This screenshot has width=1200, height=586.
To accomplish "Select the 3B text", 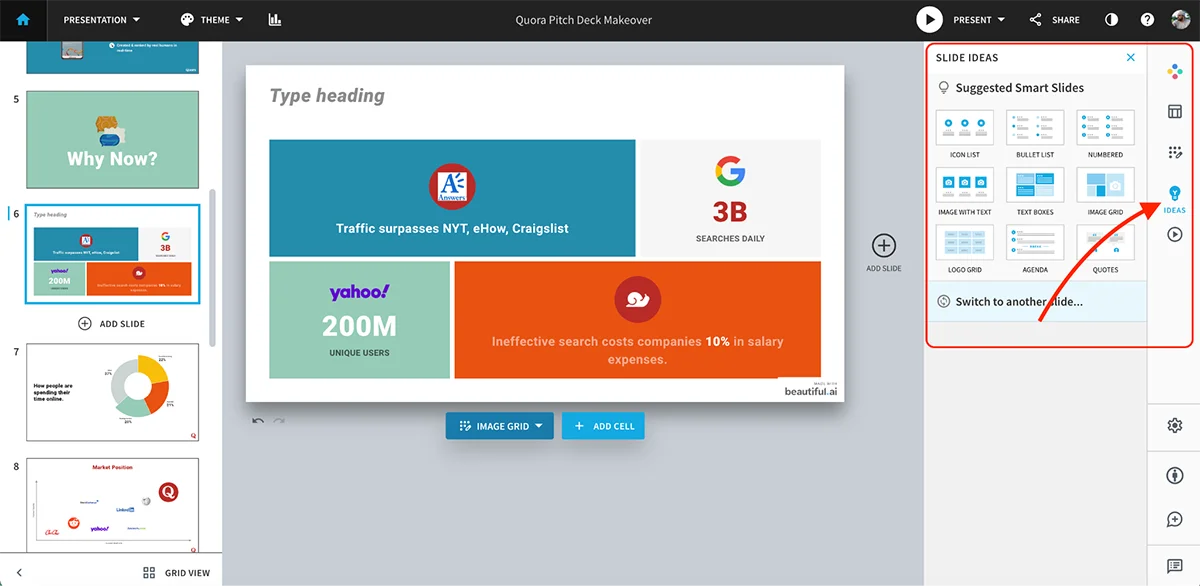I will 730,212.
